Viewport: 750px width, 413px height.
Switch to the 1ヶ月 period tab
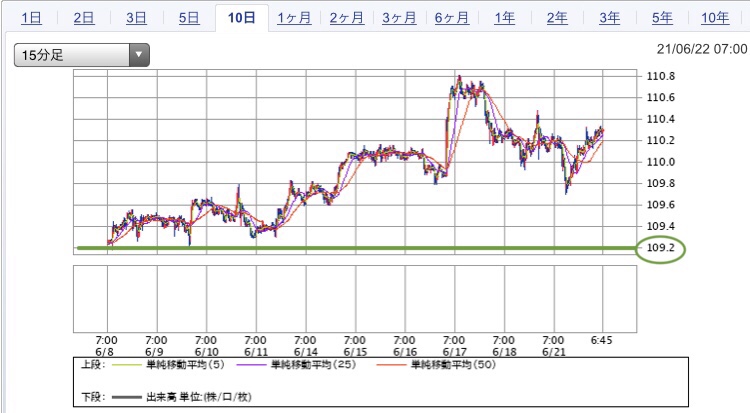click(x=294, y=18)
